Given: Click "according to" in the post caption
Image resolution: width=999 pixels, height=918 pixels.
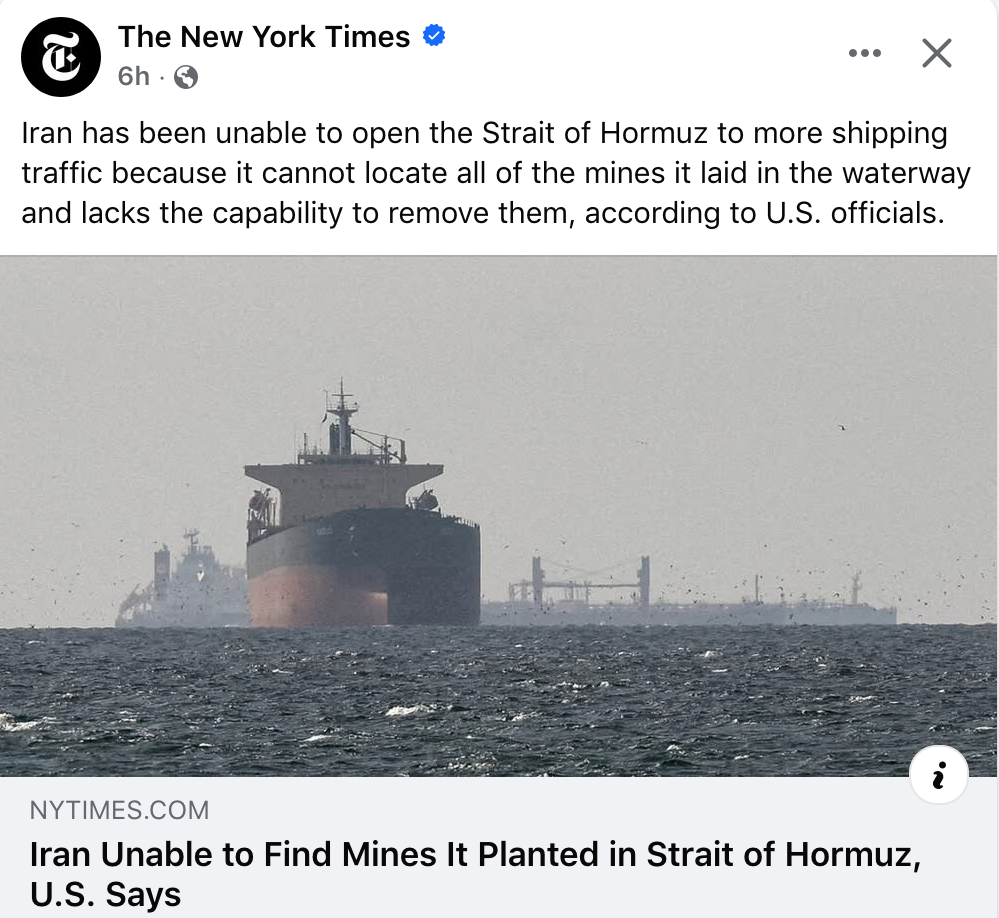Looking at the screenshot, I should 661,213.
